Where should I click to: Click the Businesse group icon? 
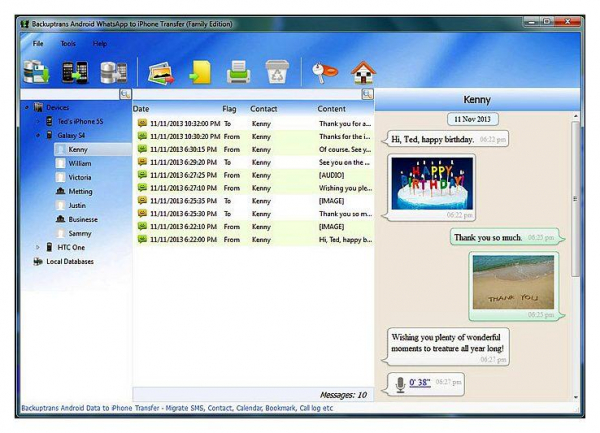60,219
